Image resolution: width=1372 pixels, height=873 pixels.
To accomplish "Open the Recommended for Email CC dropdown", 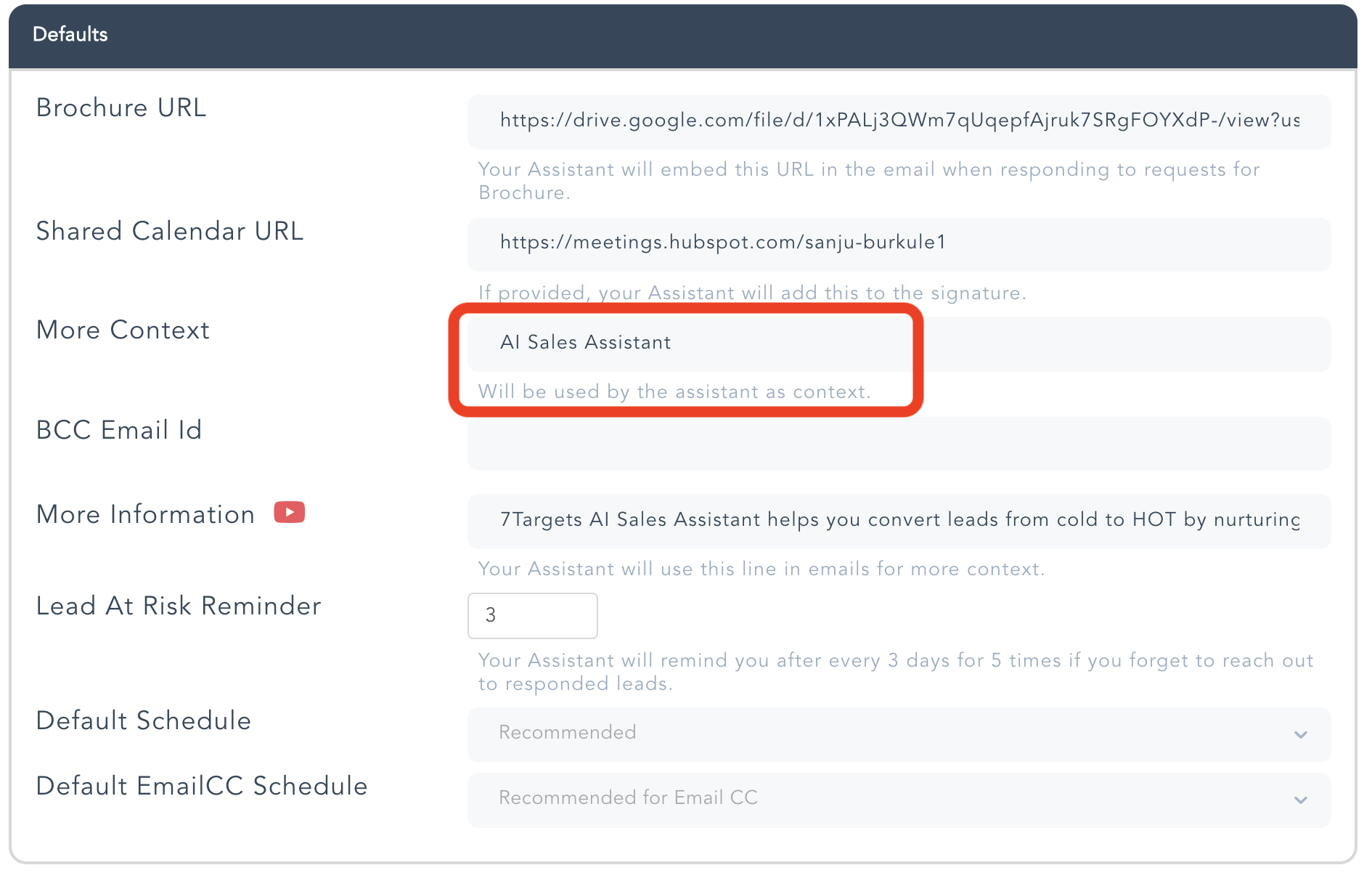I will click(899, 799).
